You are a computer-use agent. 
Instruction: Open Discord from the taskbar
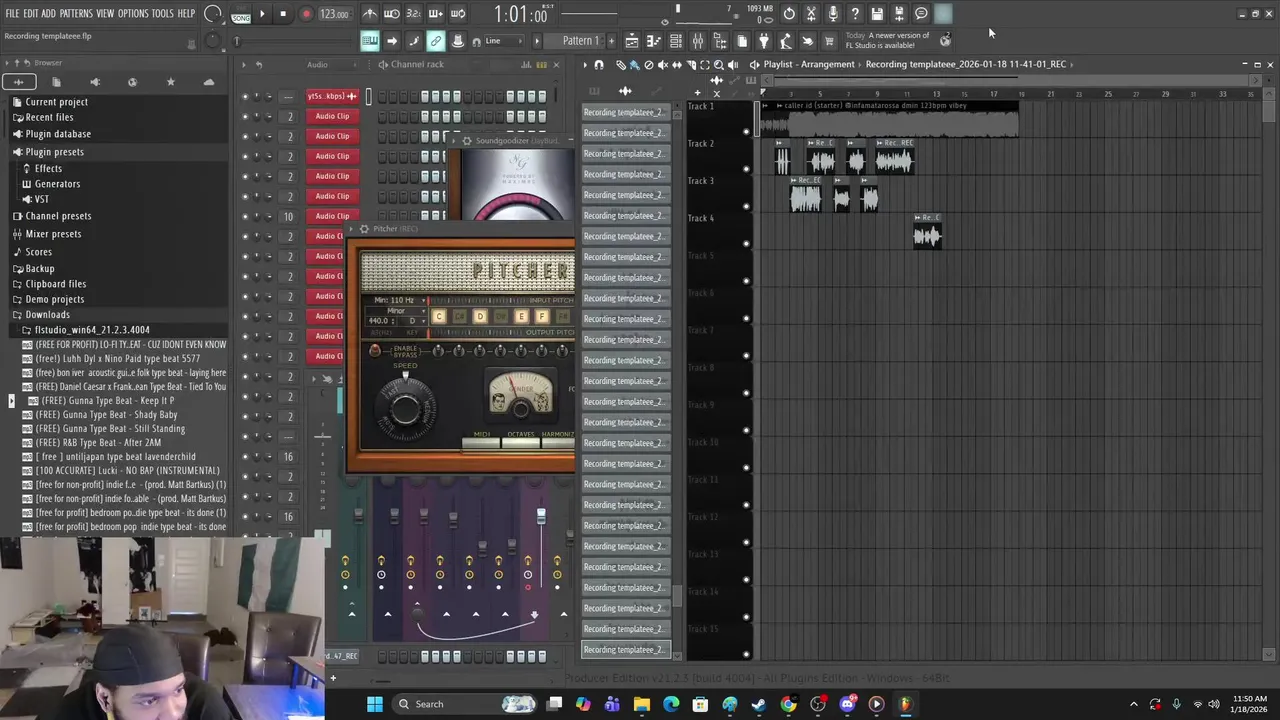[847, 704]
